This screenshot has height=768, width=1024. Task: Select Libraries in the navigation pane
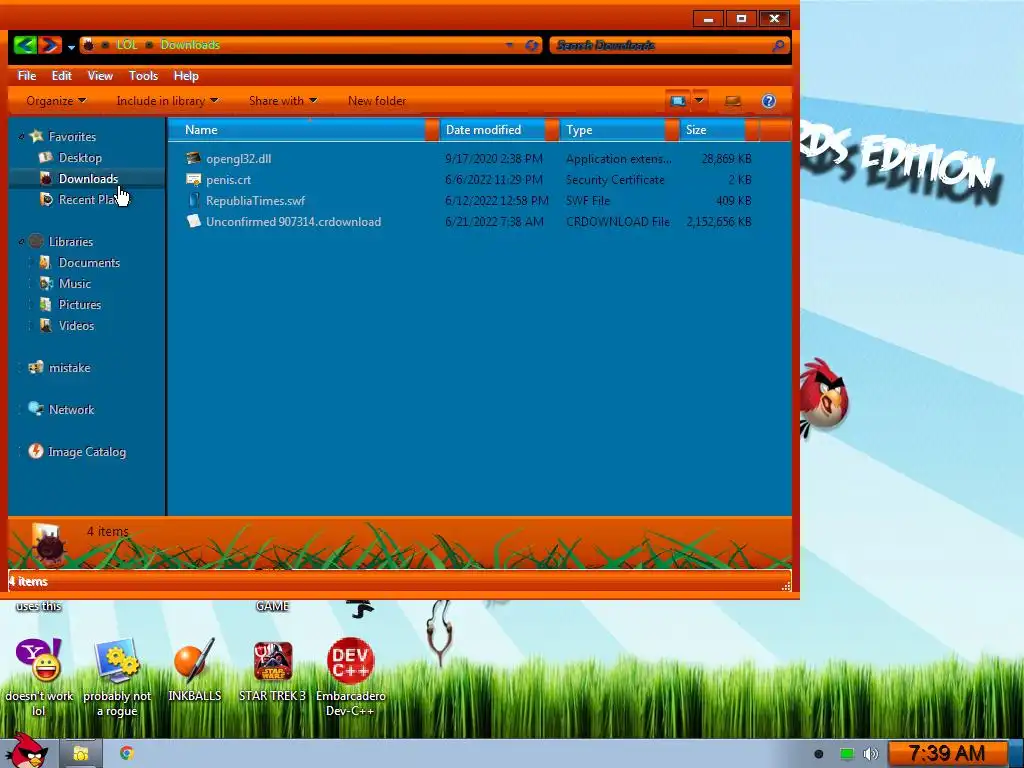pos(71,242)
